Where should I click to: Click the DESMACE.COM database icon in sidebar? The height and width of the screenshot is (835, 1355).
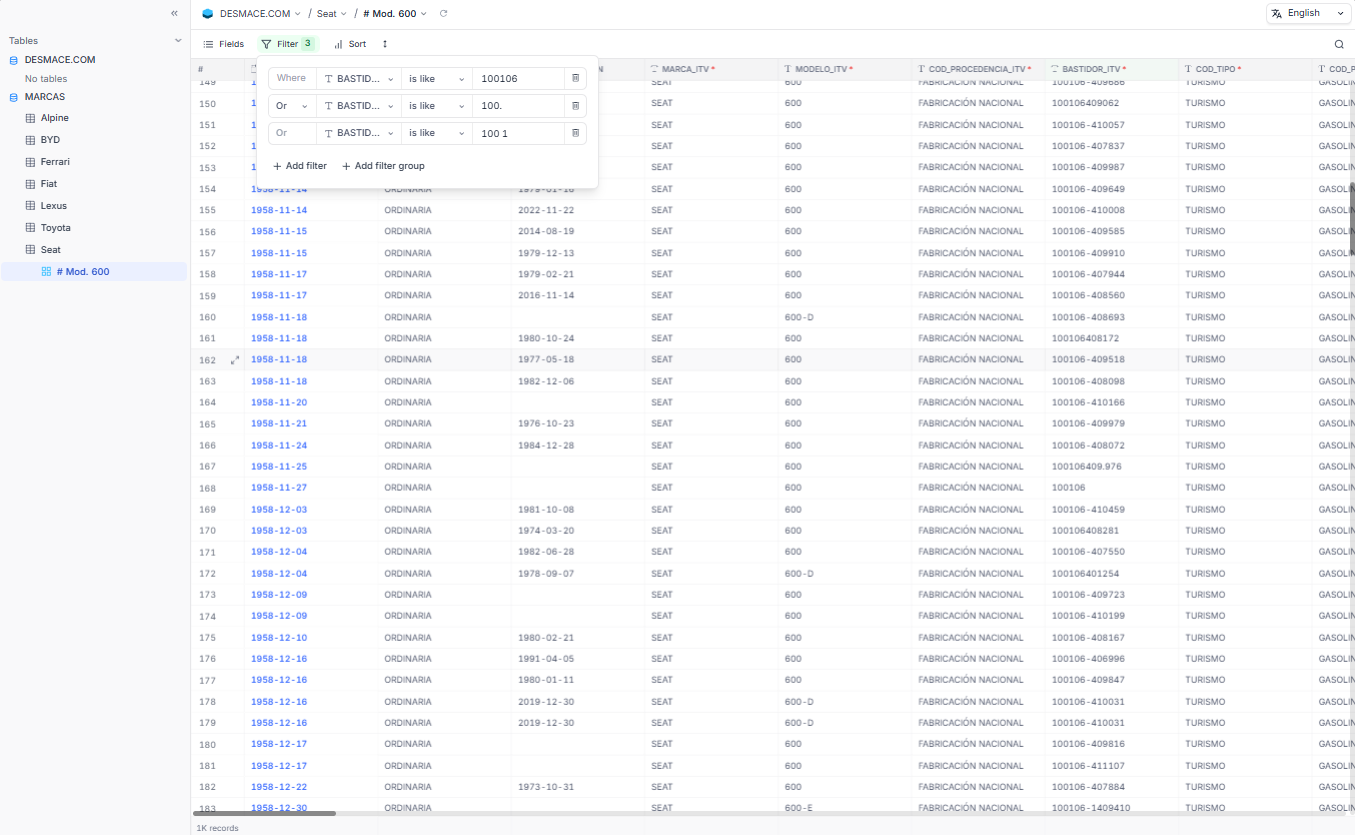coord(14,60)
